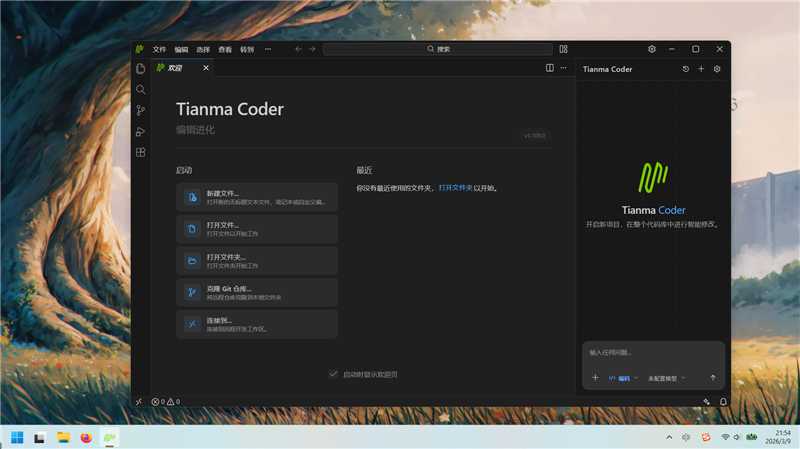The image size is (800, 449).
Task: Open the Wi-Fi network tray icon
Action: point(725,437)
